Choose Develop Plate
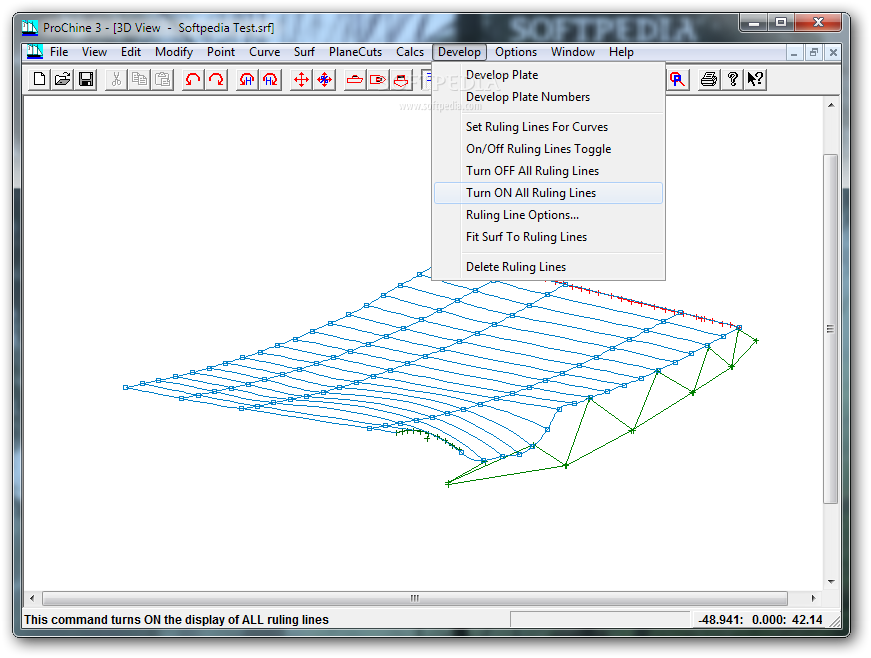This screenshot has height=658, width=871. (x=548, y=75)
